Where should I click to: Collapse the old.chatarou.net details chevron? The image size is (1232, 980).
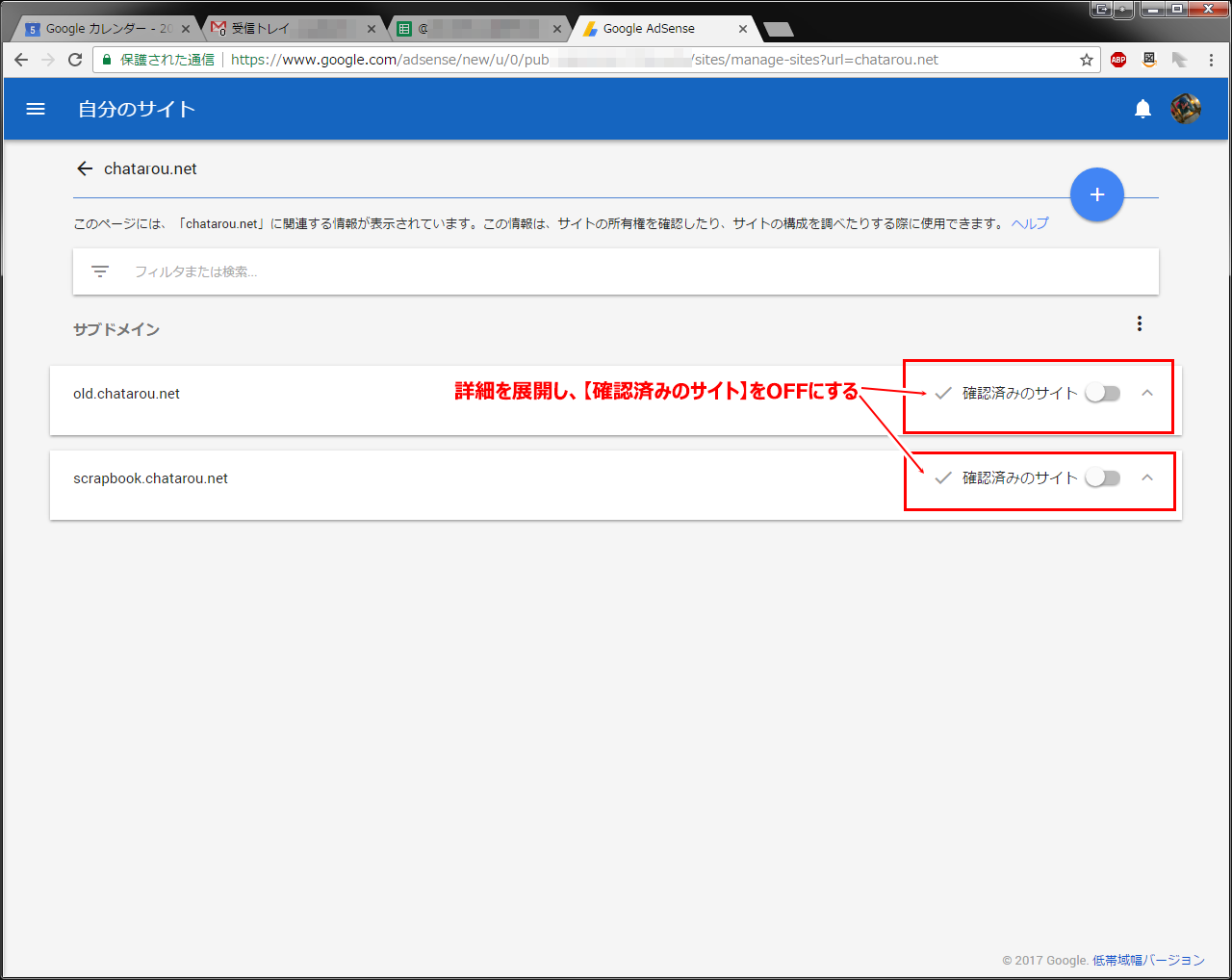(1147, 393)
